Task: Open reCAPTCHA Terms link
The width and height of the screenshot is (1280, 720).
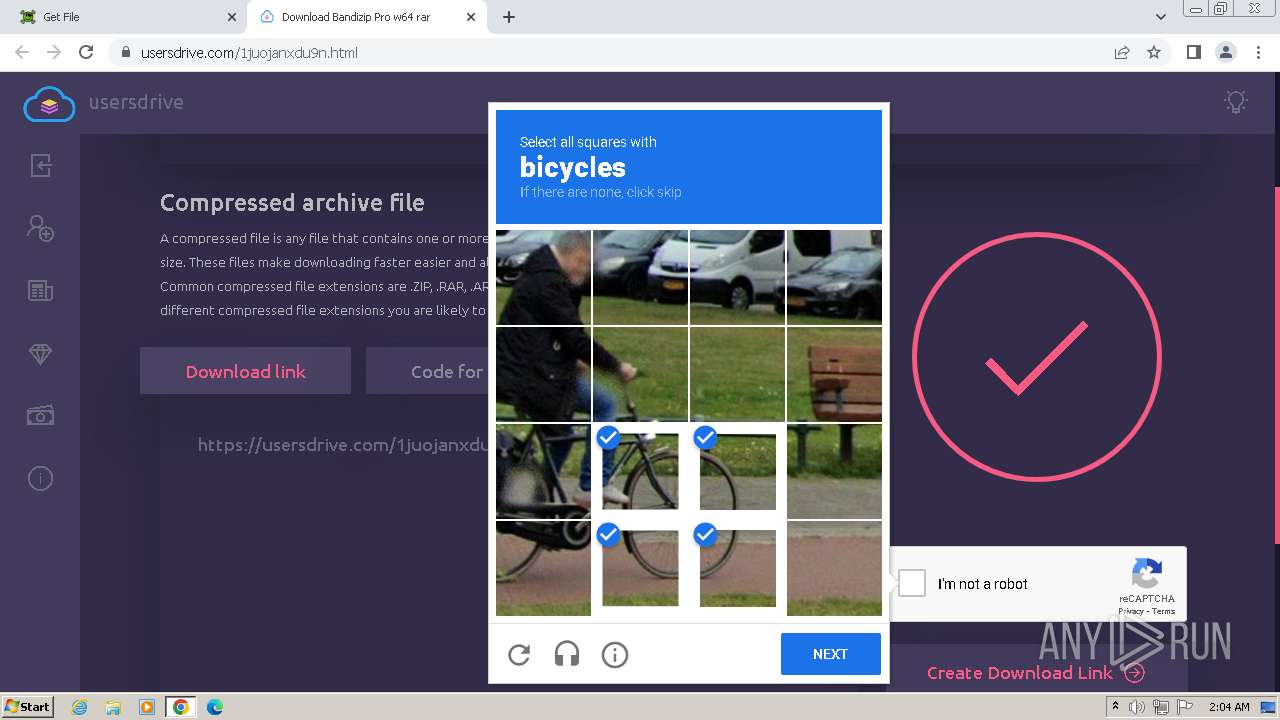Action: 1163,611
